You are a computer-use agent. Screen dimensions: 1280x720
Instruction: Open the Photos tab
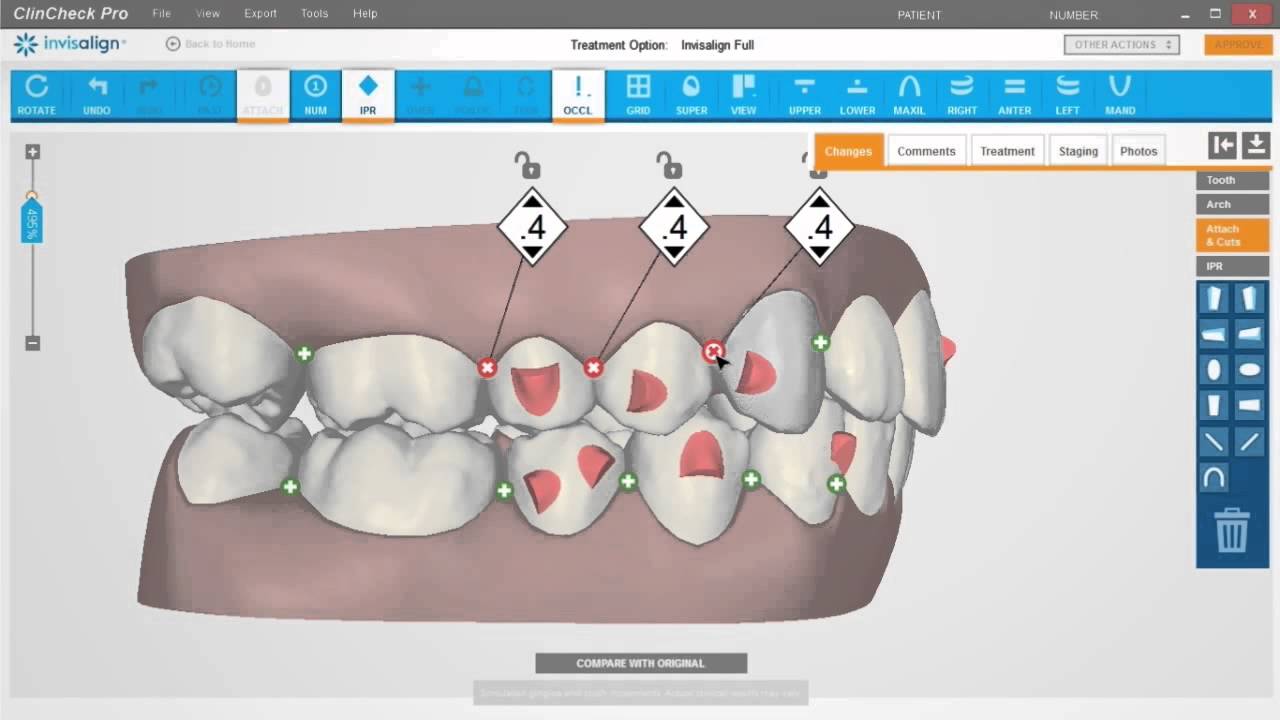1138,151
